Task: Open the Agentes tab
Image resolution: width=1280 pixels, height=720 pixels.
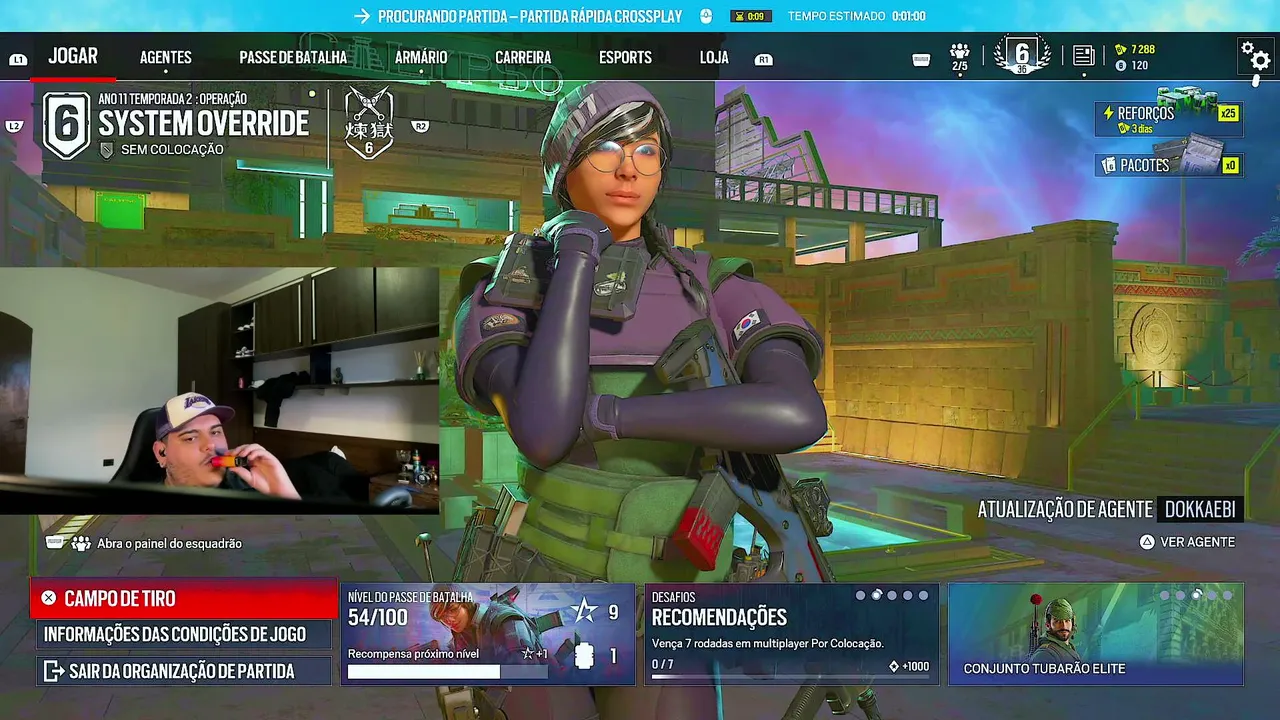Action: (x=166, y=57)
